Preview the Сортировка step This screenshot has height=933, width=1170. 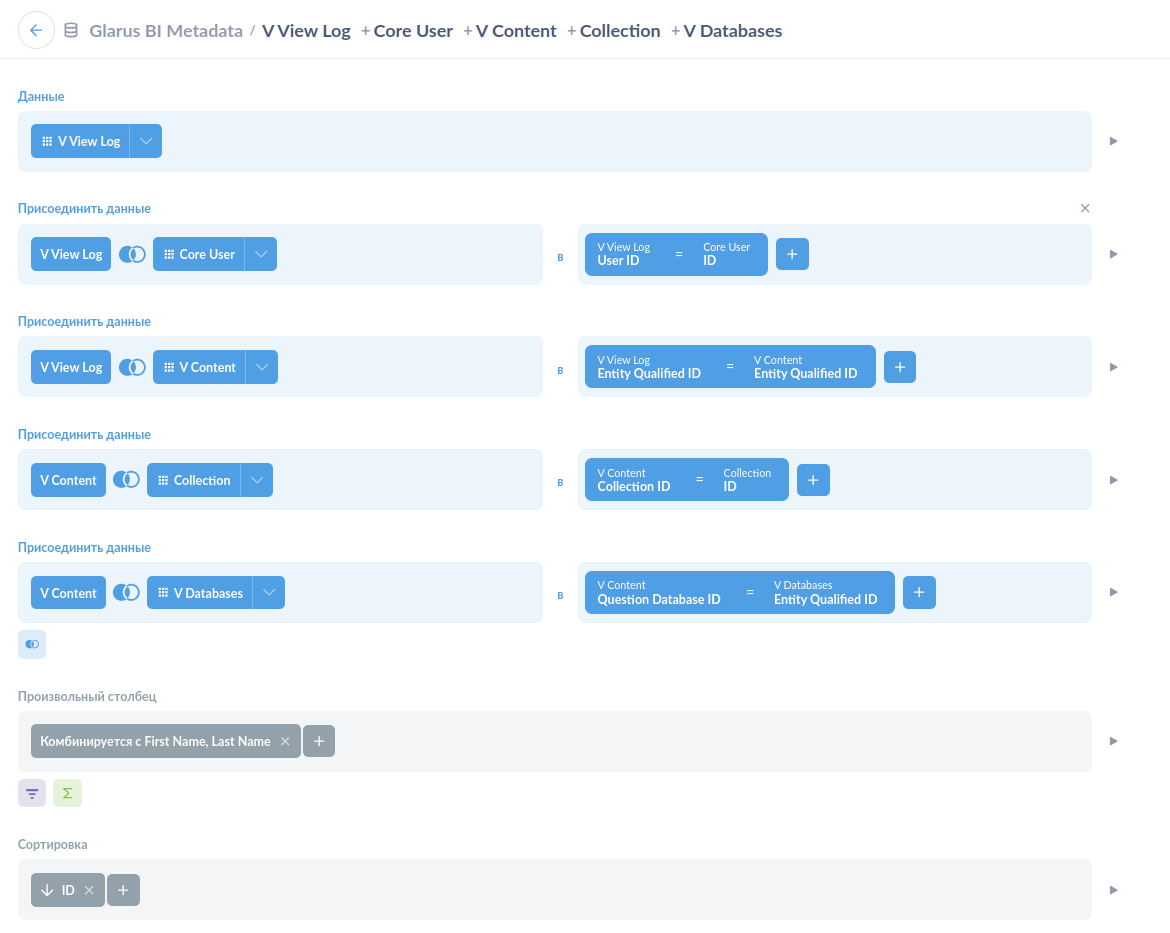click(1113, 890)
